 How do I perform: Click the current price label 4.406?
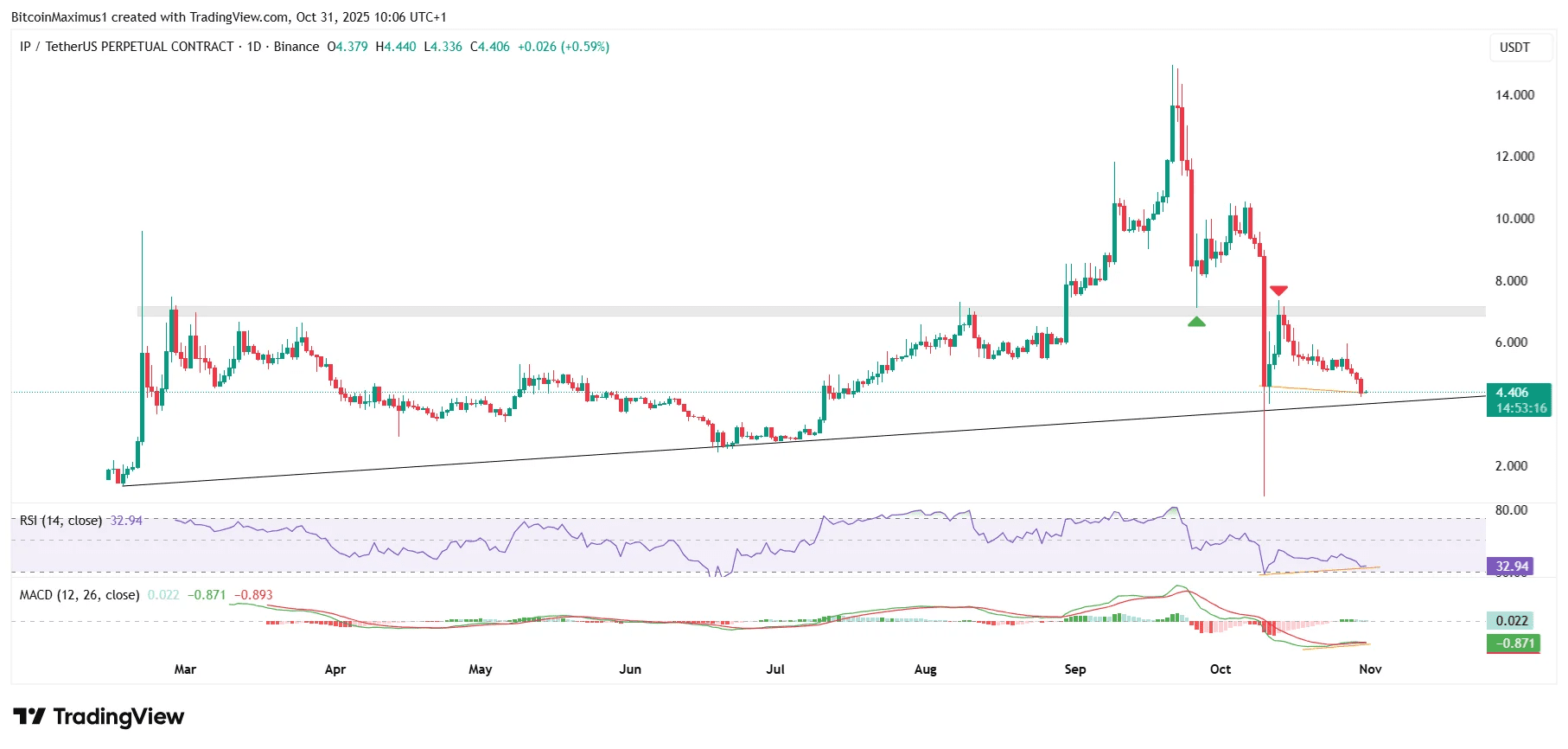click(x=1512, y=393)
